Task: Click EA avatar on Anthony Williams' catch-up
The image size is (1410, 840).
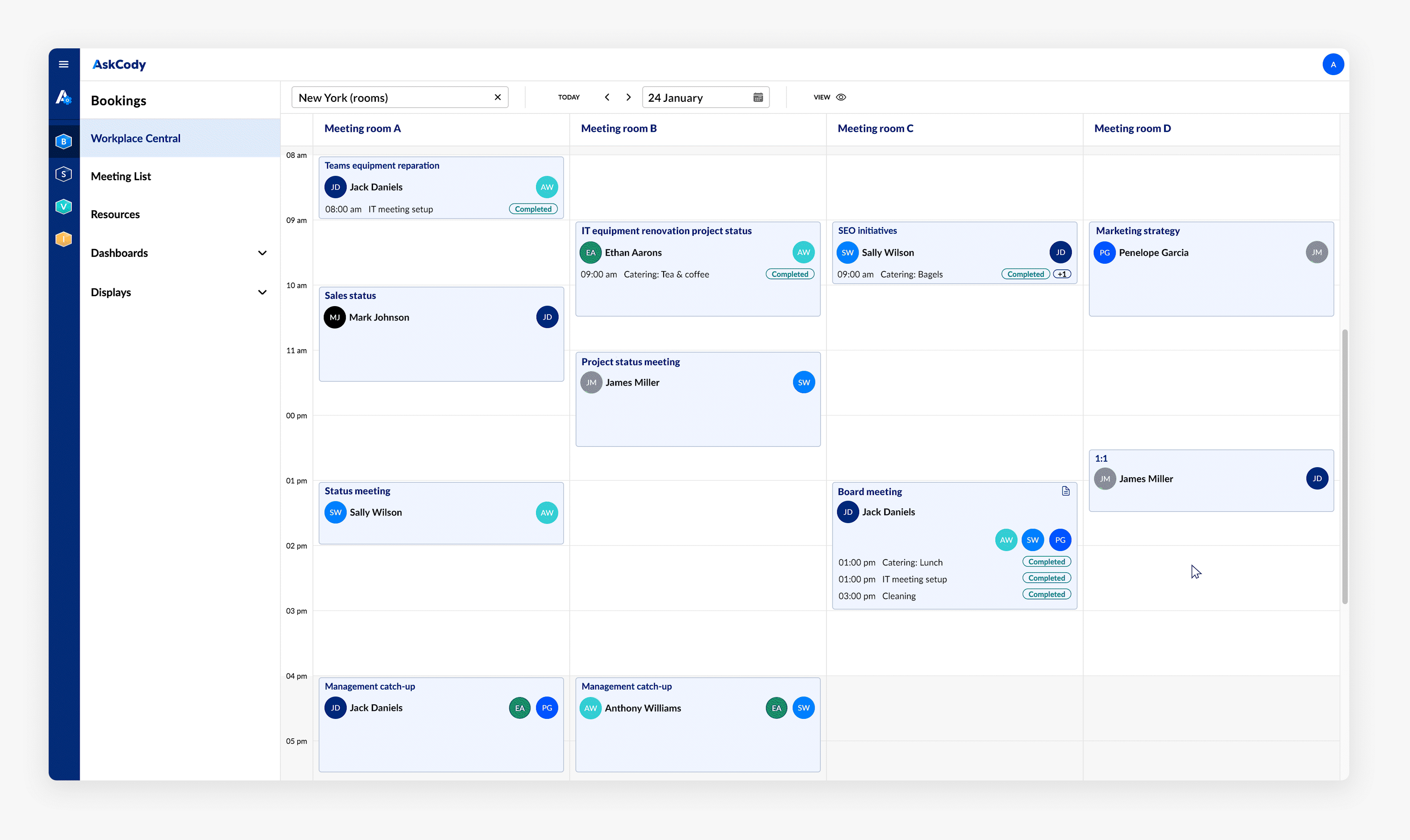Action: pos(776,708)
